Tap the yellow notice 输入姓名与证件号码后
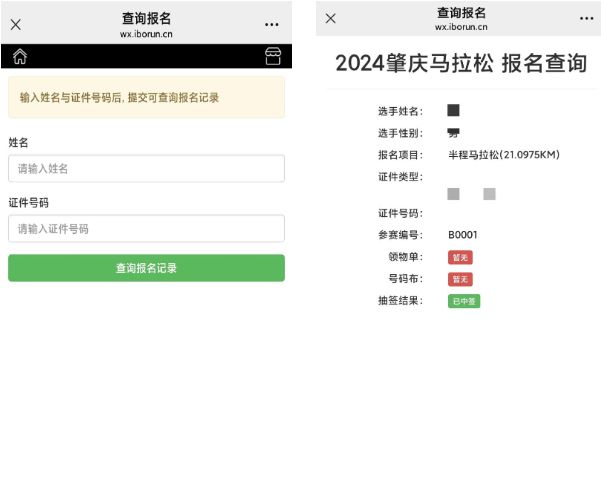 pyautogui.click(x=146, y=97)
